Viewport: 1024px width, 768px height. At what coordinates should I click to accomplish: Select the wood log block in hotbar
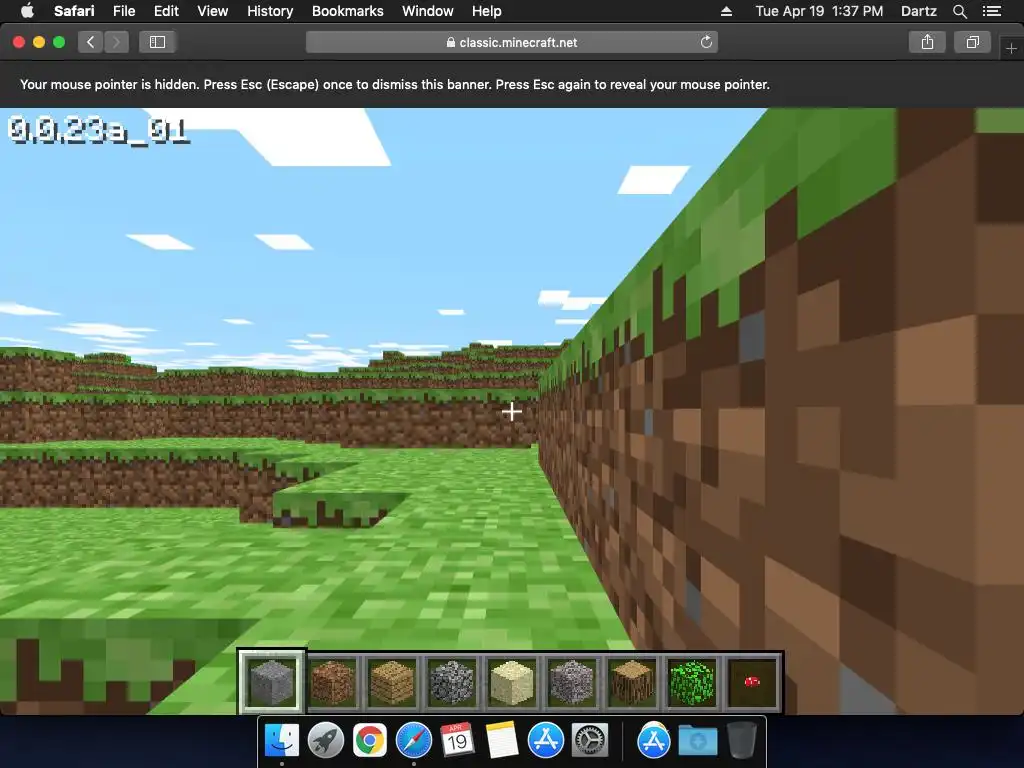click(632, 682)
